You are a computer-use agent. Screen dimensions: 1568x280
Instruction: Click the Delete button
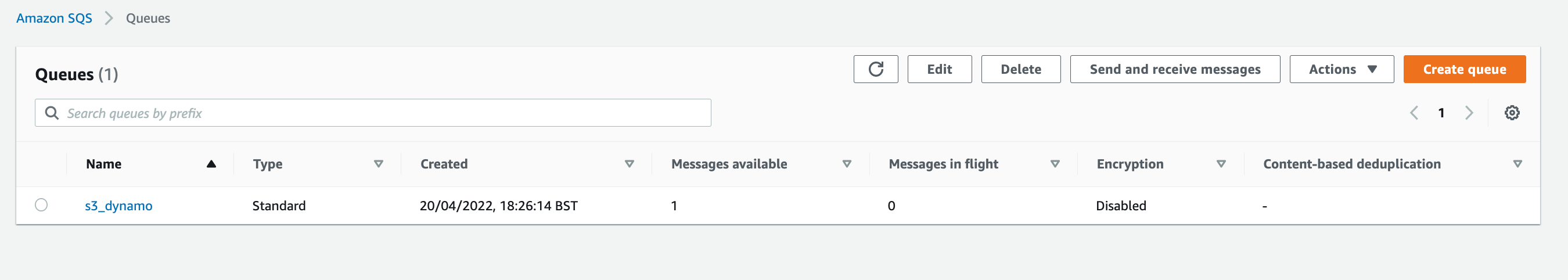[x=1021, y=69]
